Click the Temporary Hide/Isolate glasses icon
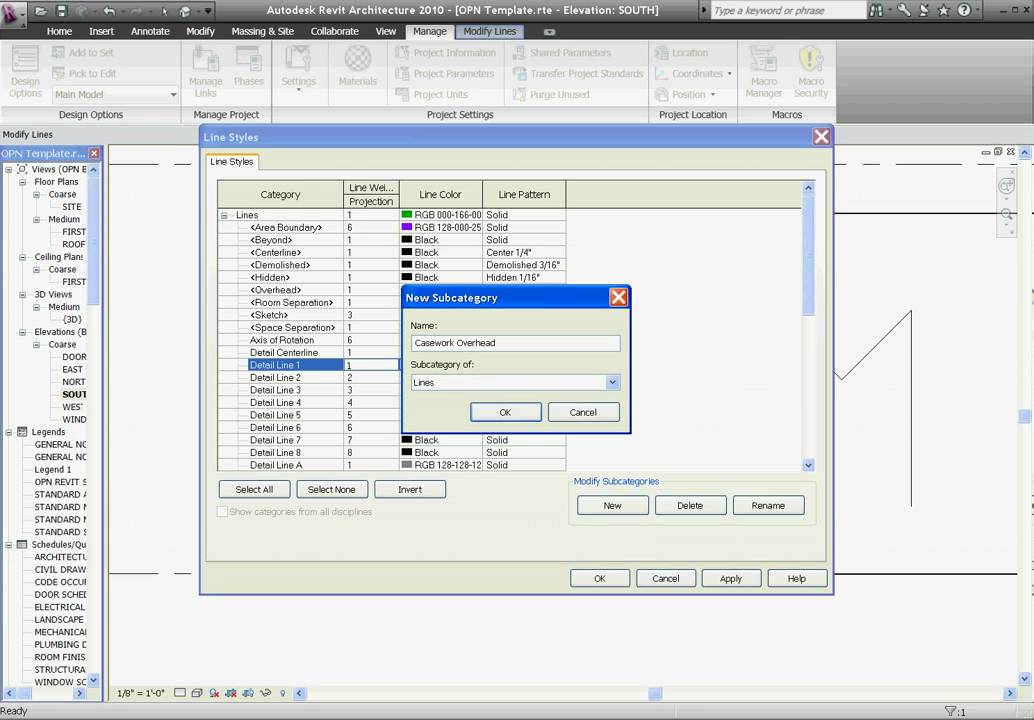Screen dimensions: 1034x720 [x=266, y=693]
